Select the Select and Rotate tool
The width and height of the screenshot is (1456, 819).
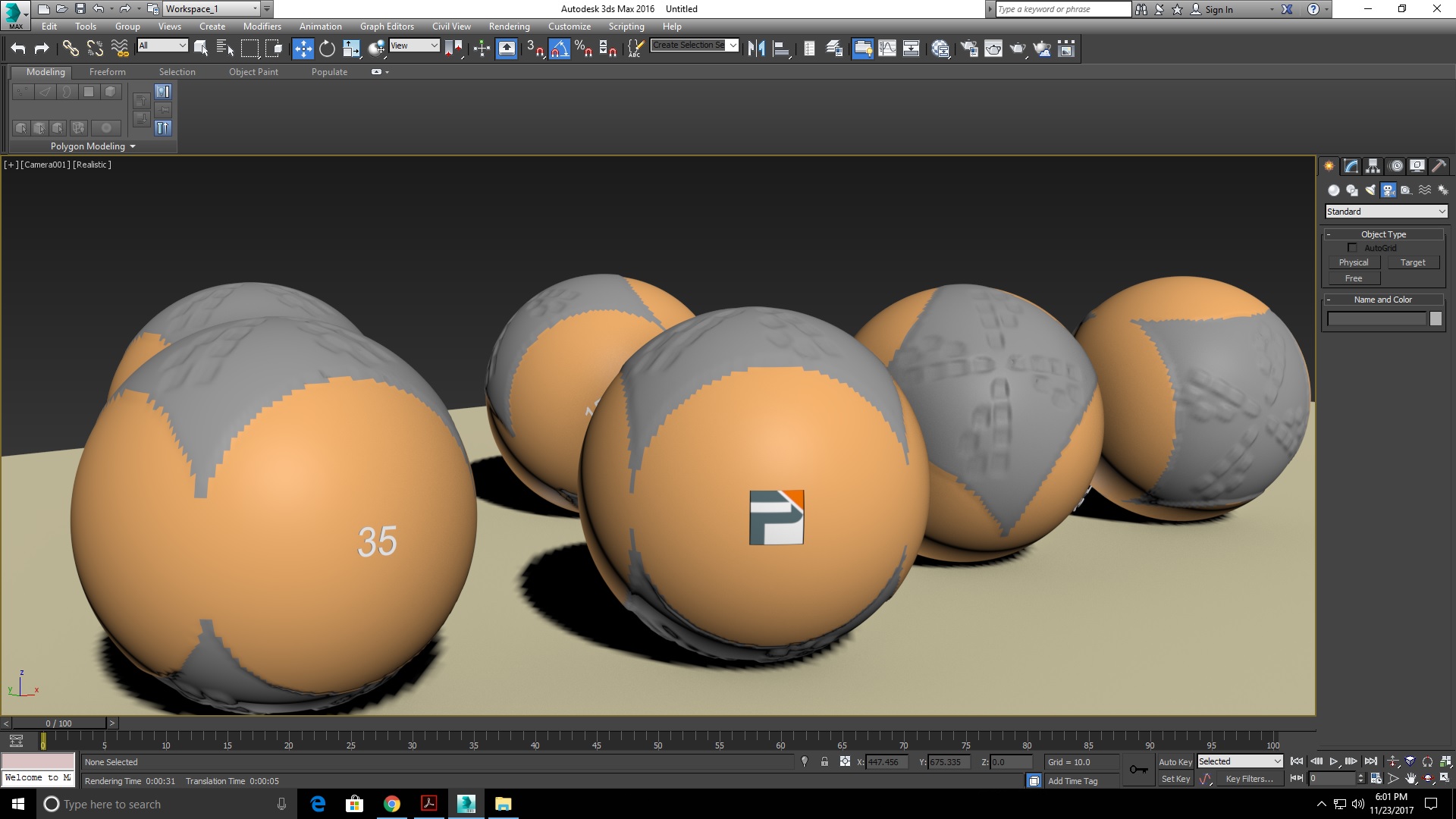(327, 49)
